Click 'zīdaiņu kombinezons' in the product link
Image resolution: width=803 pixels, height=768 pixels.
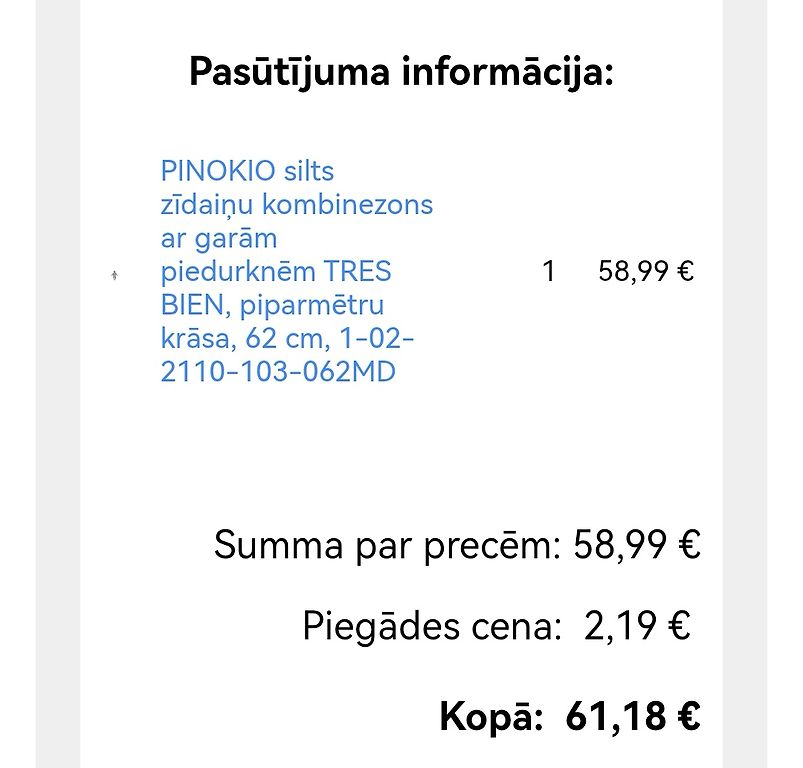pyautogui.click(x=296, y=205)
